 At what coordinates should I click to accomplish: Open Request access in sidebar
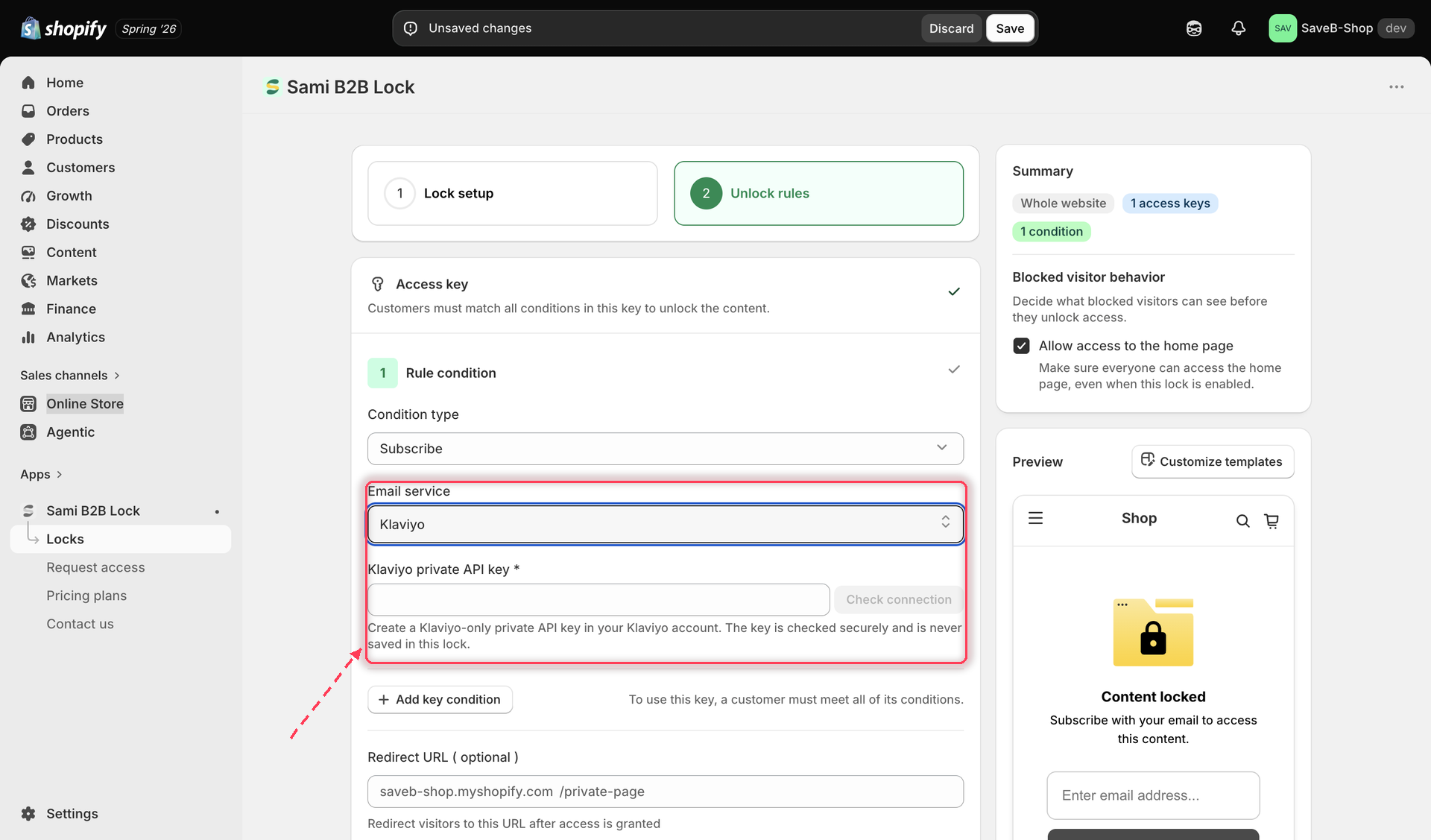click(95, 568)
